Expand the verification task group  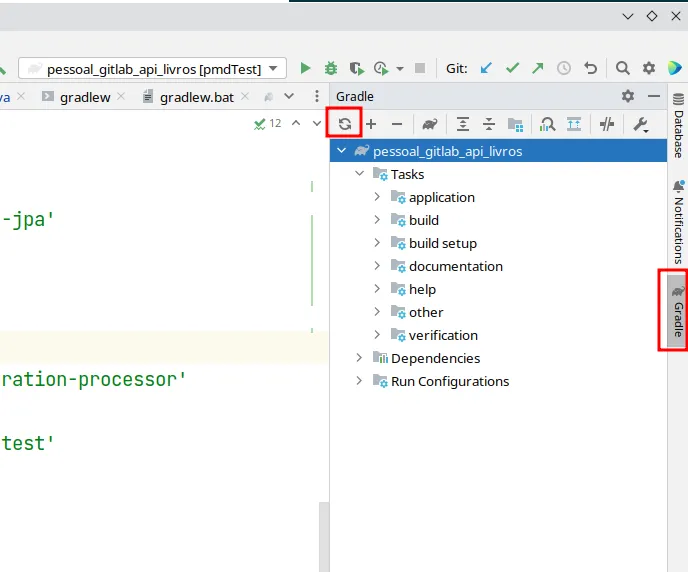377,335
